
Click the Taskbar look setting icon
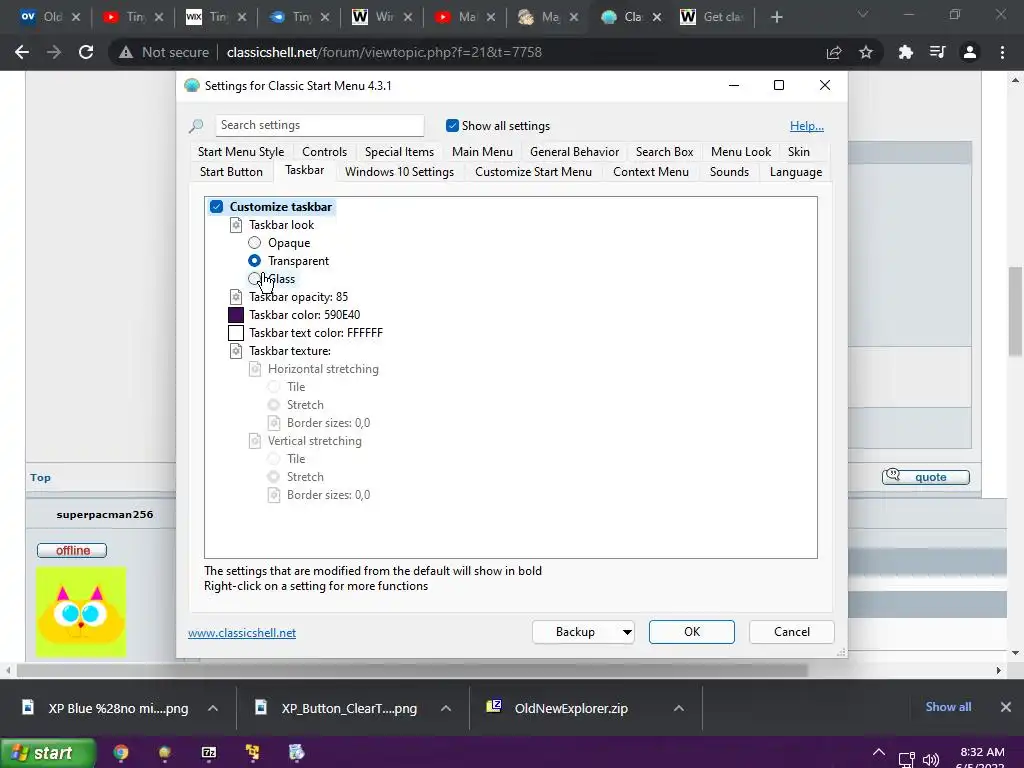(236, 225)
